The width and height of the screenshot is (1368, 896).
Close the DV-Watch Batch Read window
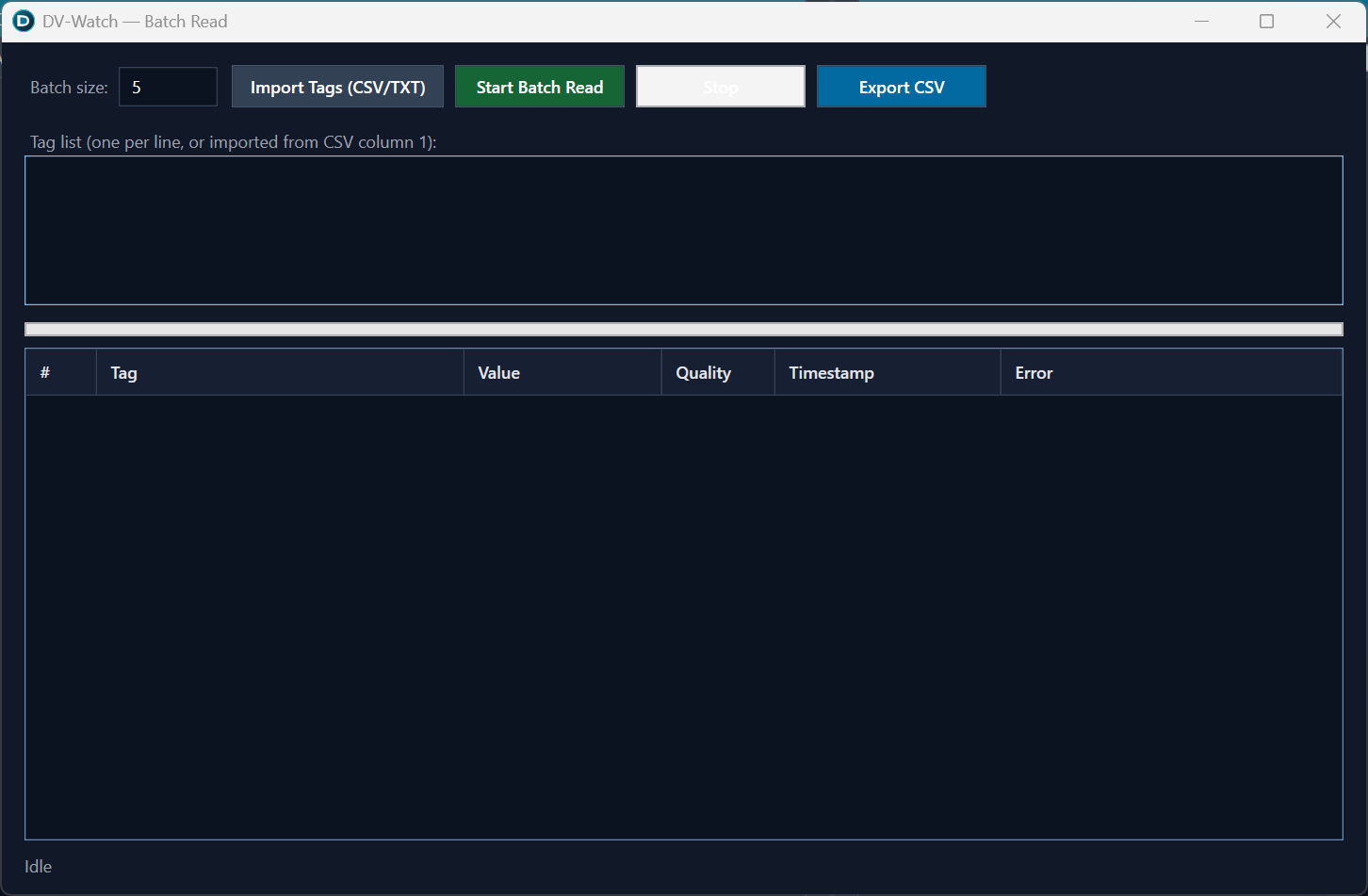click(1333, 21)
